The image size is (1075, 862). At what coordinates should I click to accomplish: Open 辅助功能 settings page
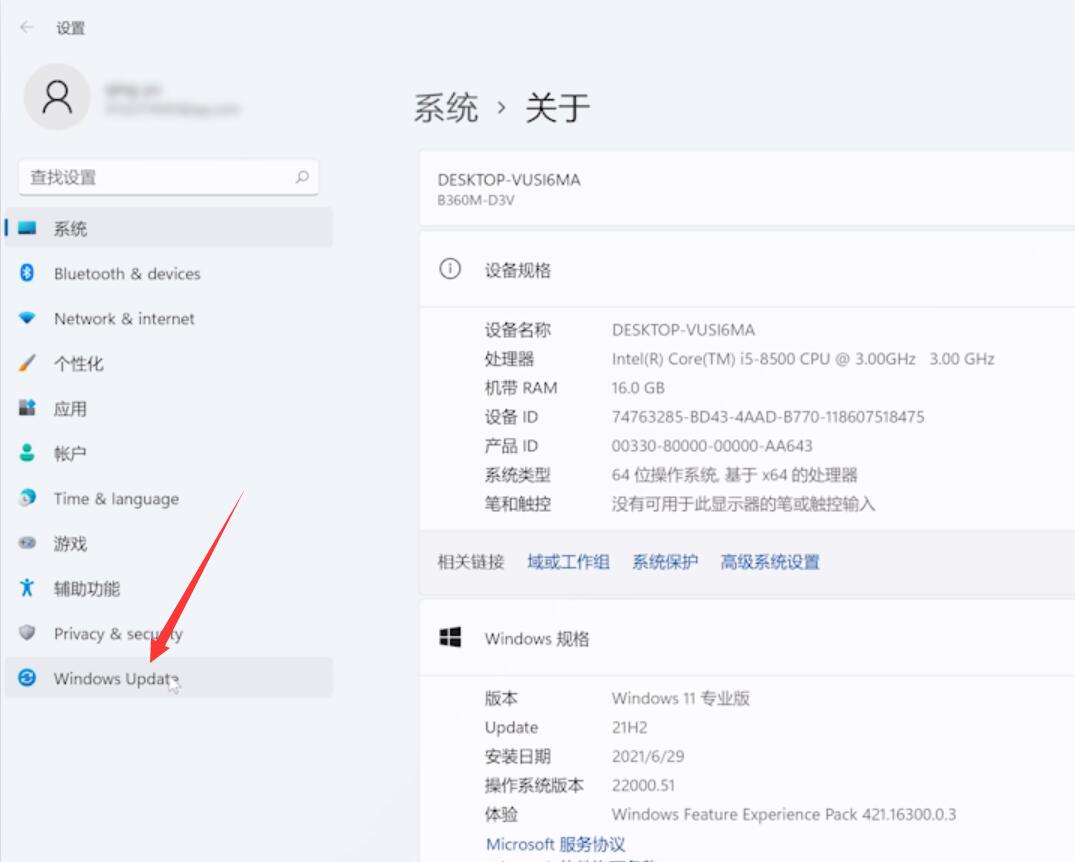click(169, 588)
